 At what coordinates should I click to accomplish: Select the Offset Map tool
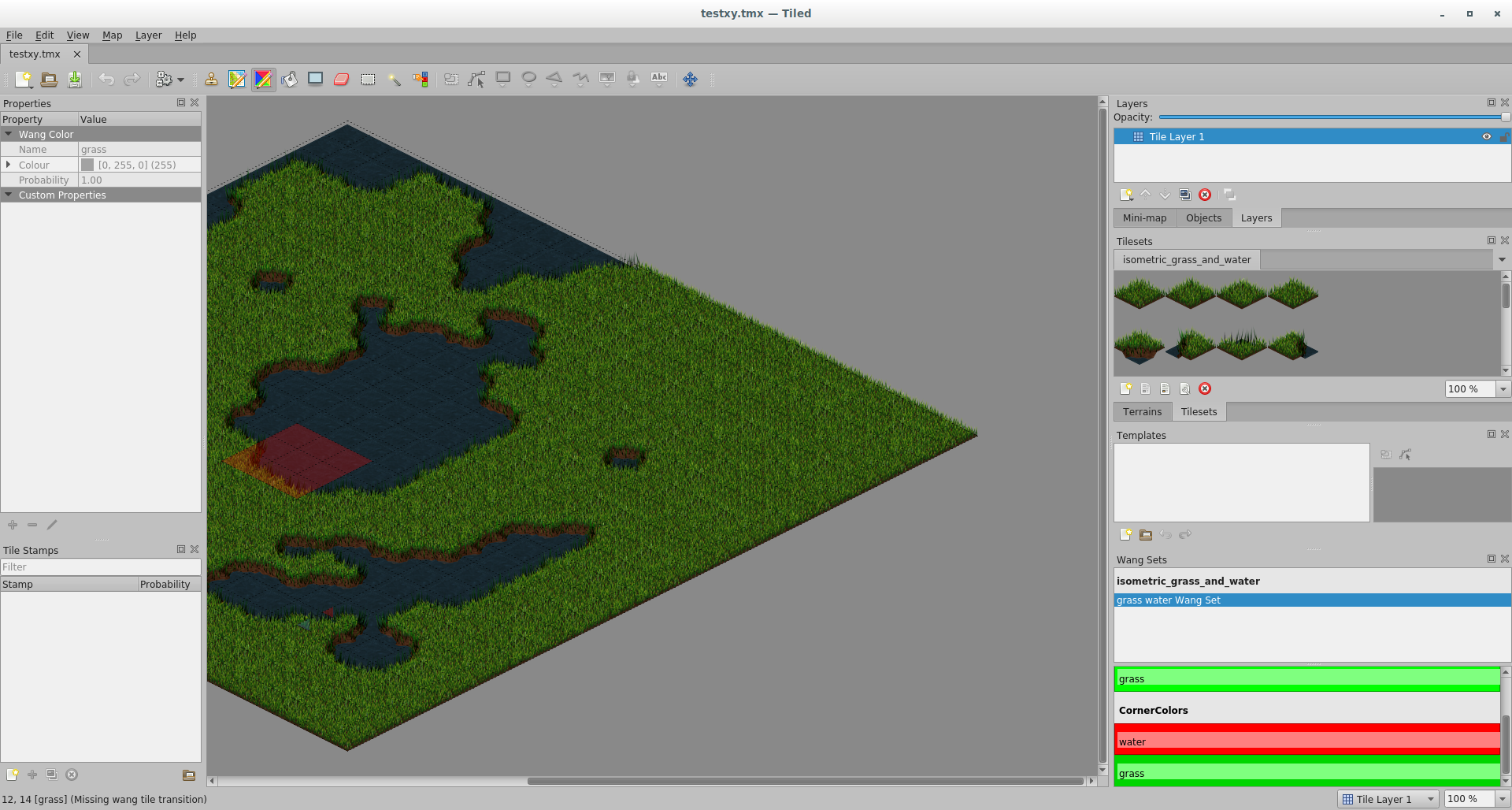[690, 79]
